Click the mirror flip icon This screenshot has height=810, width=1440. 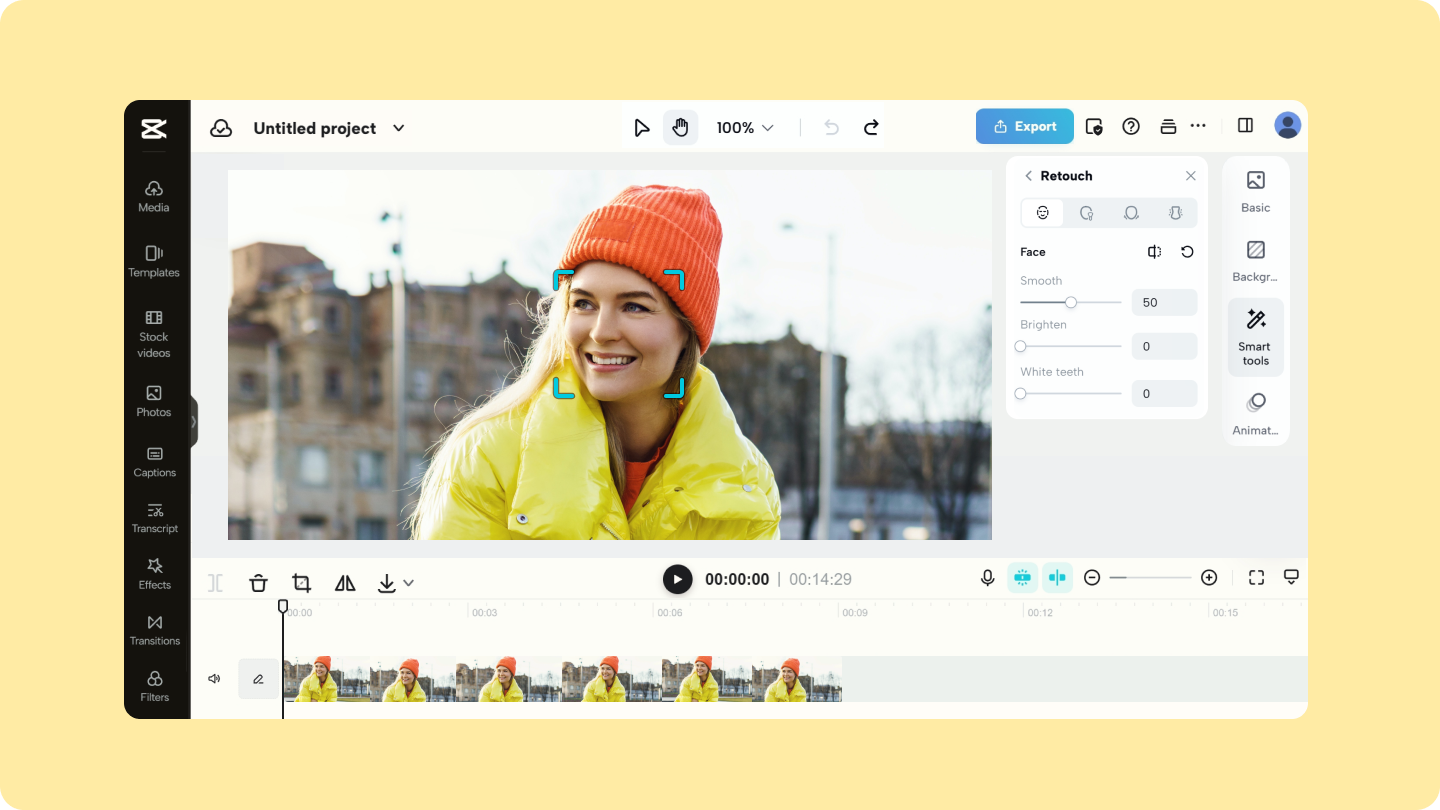click(345, 583)
